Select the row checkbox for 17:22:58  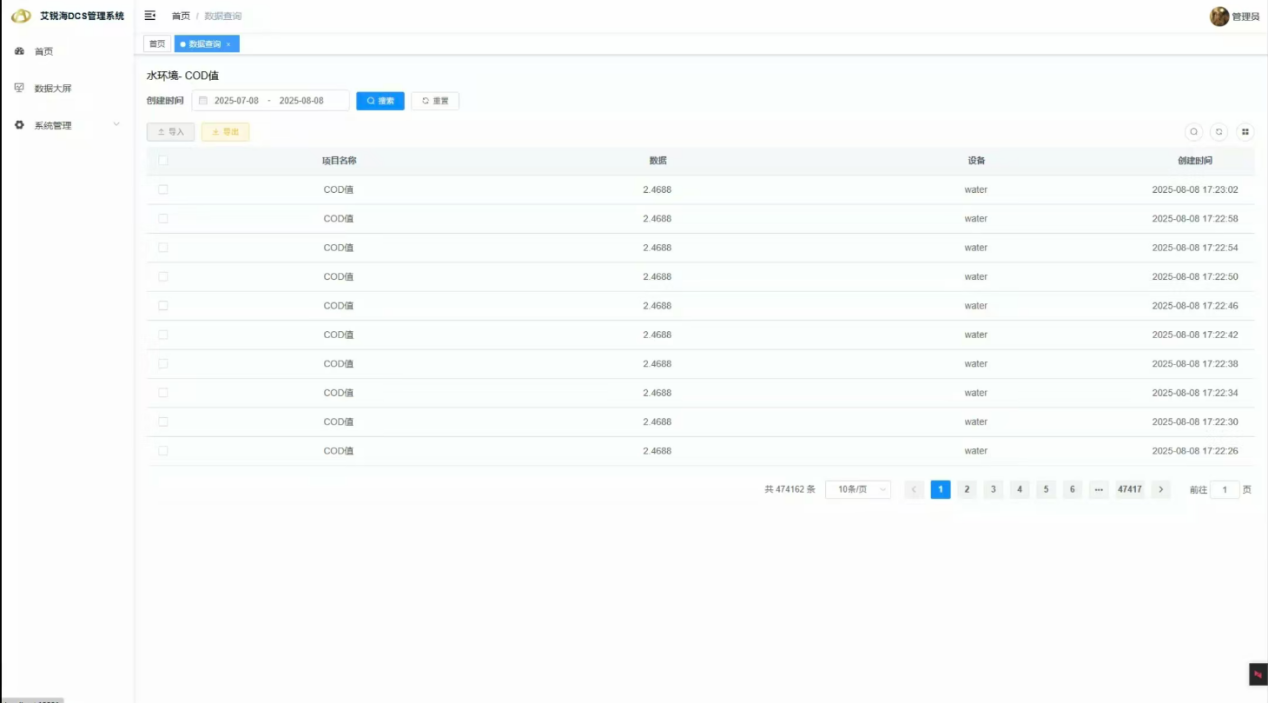(163, 218)
